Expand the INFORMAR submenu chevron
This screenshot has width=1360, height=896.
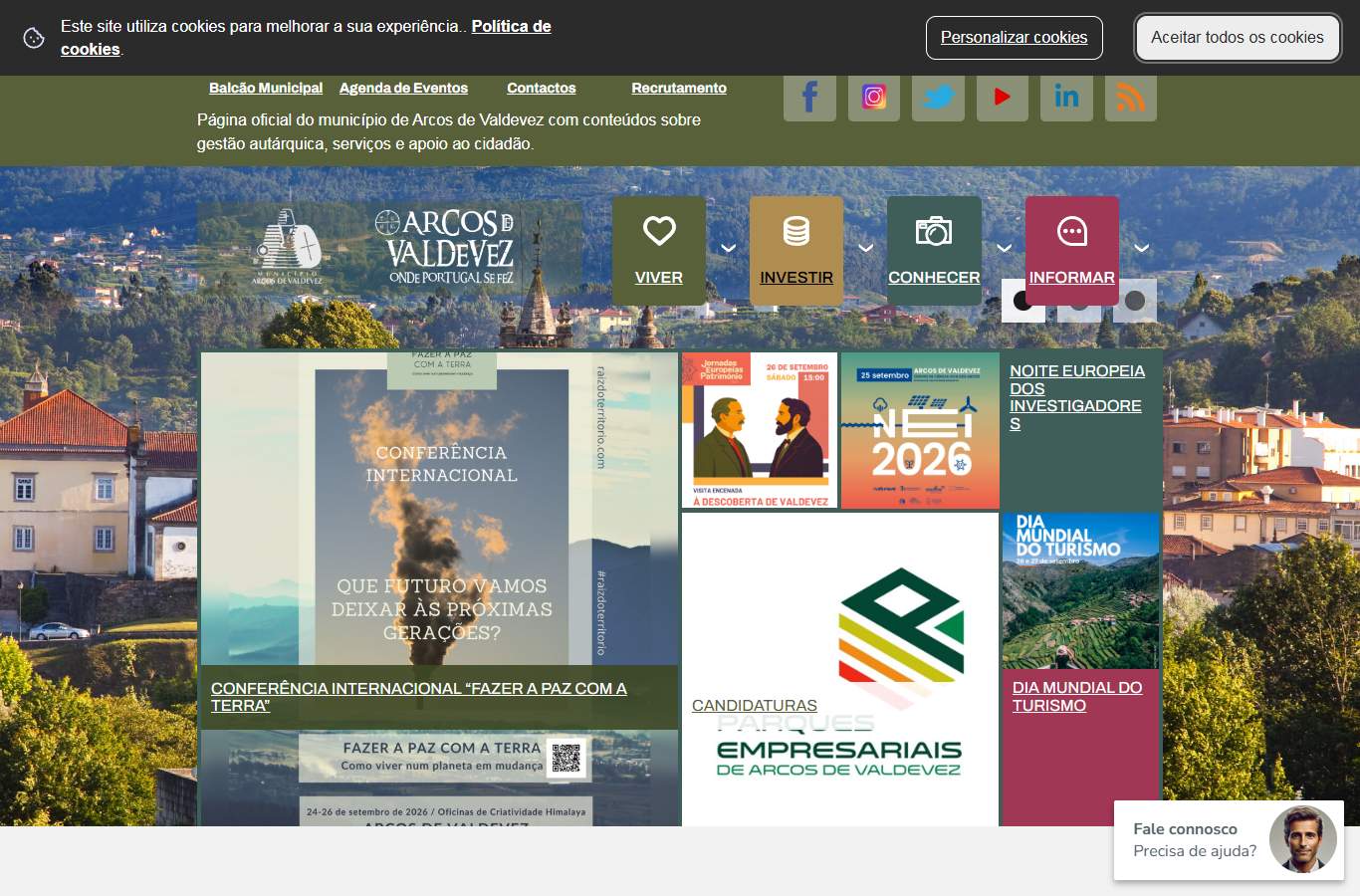1142,249
